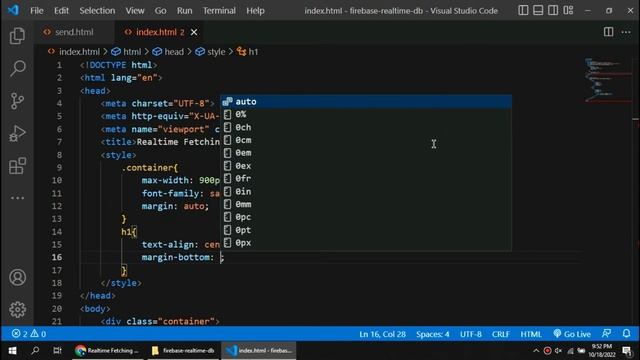Open the Run menu
The image size is (640, 360).
pyautogui.click(x=184, y=10)
